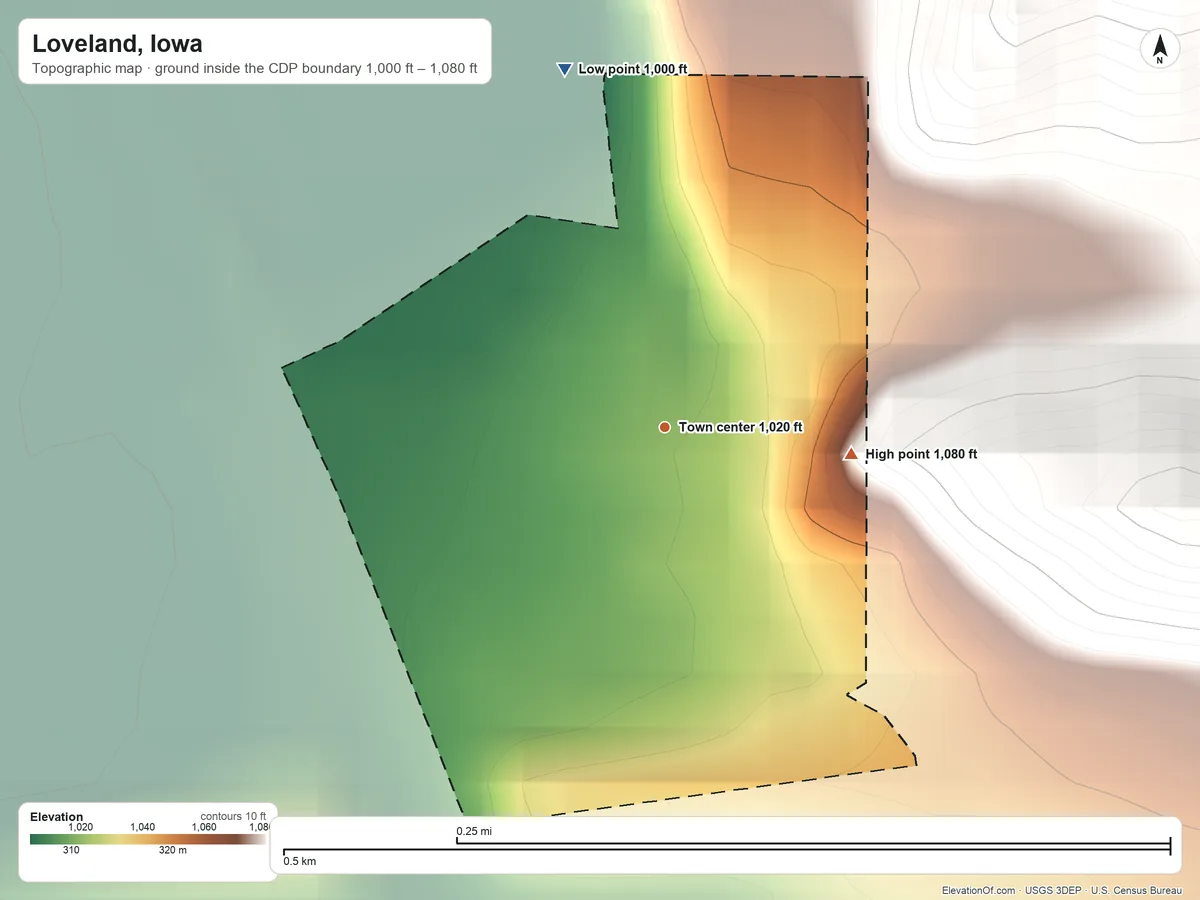Click the orange high point triangle marker
The image size is (1200, 900).
point(851,454)
